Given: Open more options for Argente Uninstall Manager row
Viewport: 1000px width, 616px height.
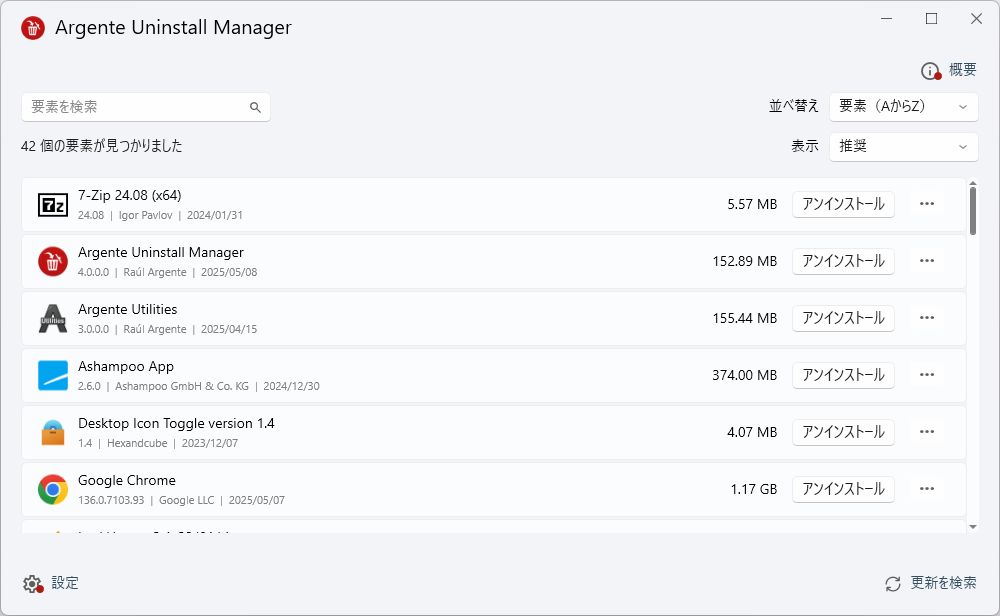Looking at the screenshot, I should tap(927, 261).
